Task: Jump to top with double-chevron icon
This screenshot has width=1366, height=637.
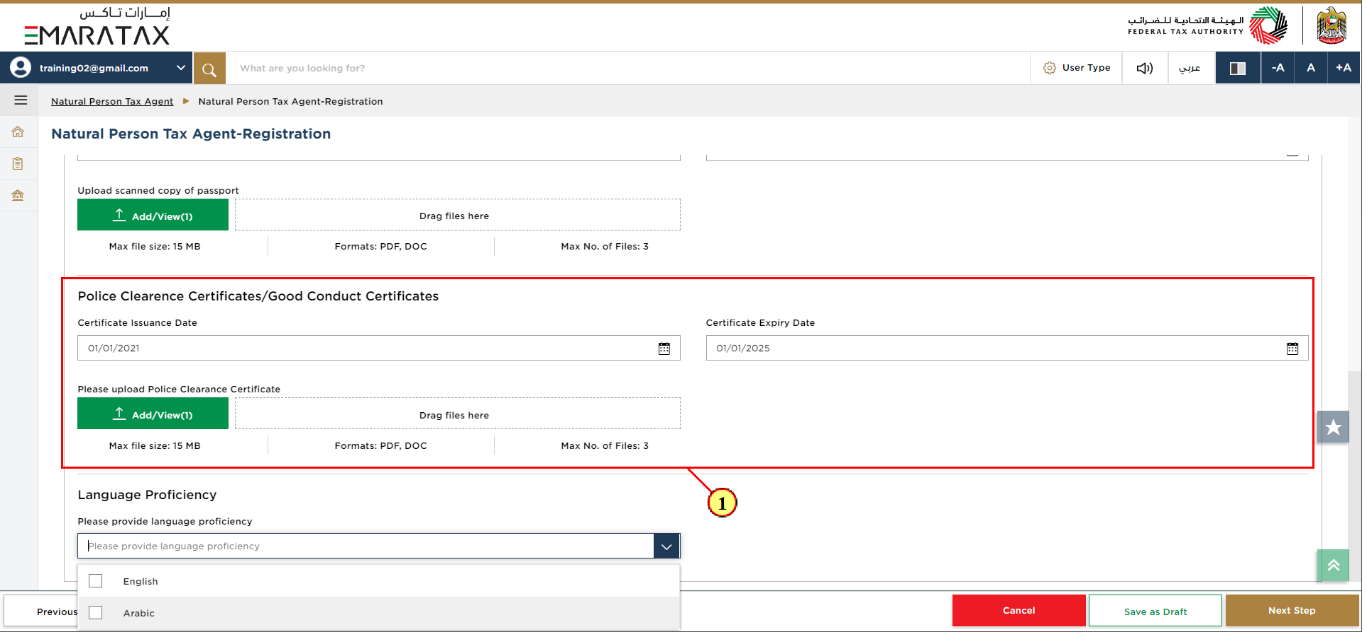Action: (1333, 565)
